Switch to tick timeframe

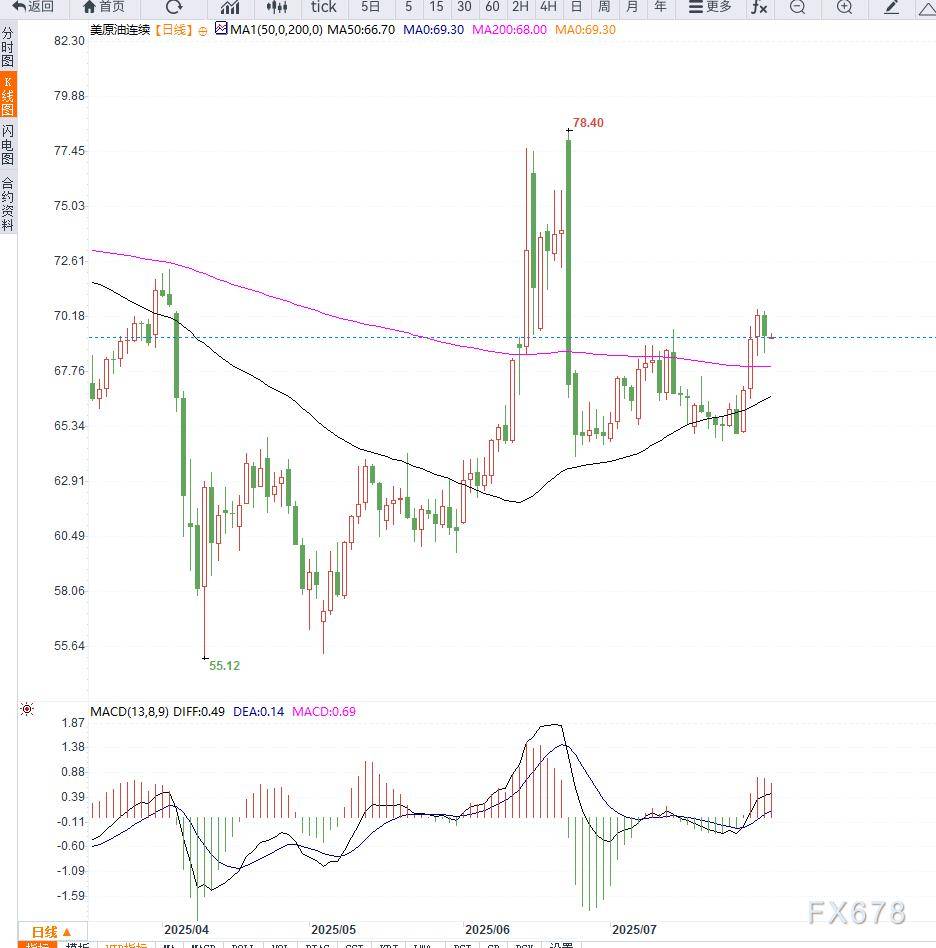[x=323, y=7]
